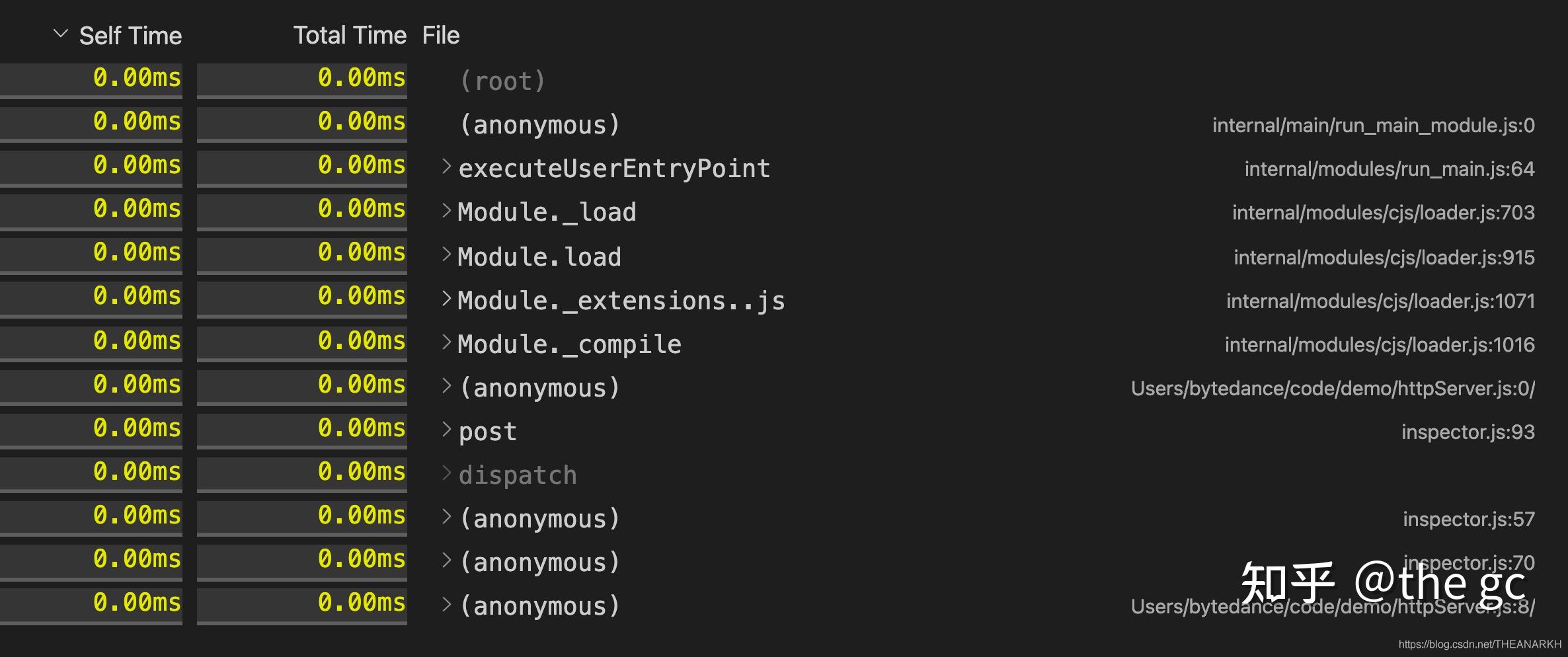Viewport: 1568px width, 657px height.
Task: Sort by the Total Time column header
Action: click(350, 35)
